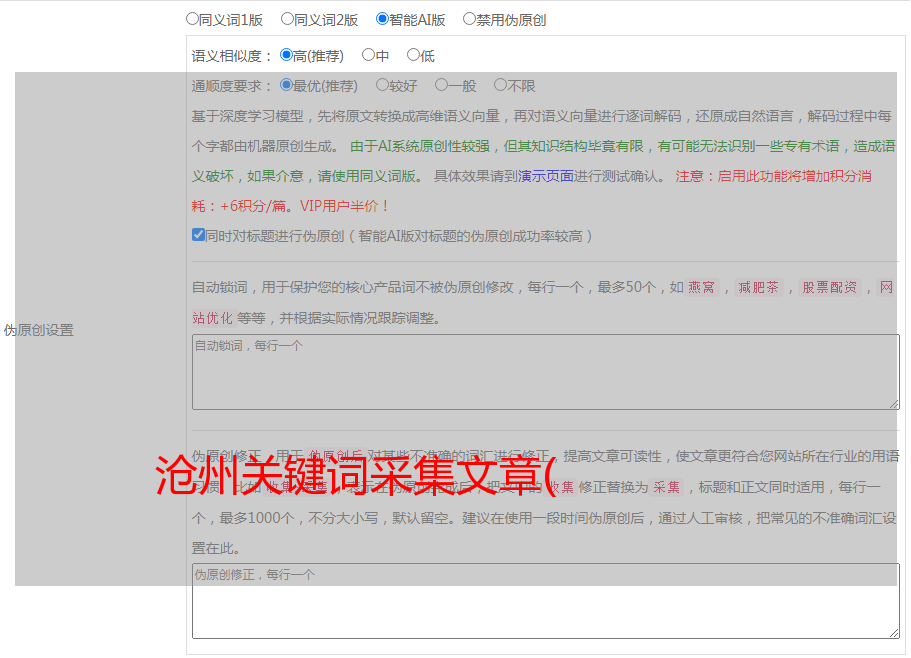
Task: Click into the 自动锁词 text area
Action: 545,372
